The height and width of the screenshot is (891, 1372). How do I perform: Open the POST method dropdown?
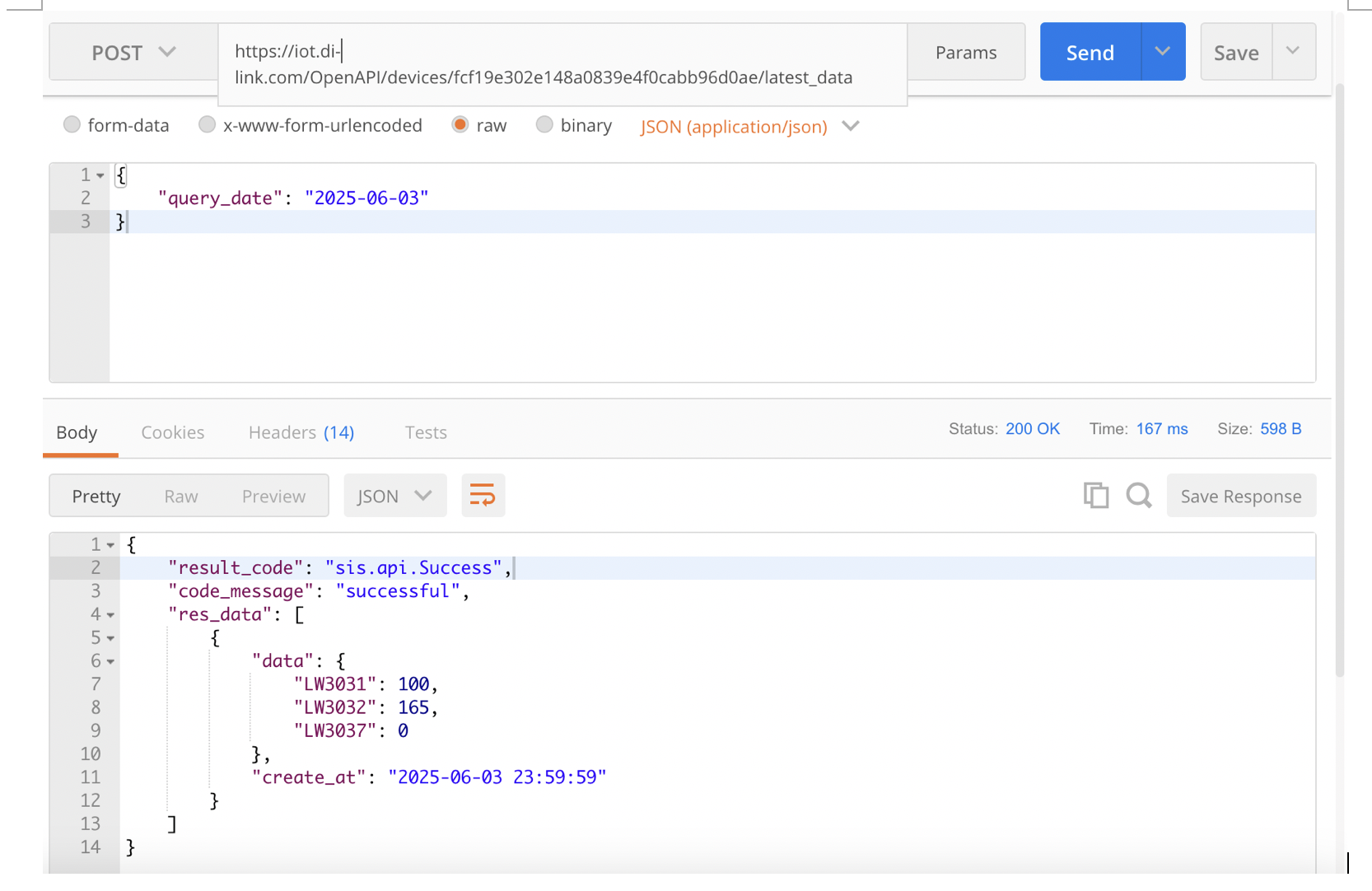point(133,53)
